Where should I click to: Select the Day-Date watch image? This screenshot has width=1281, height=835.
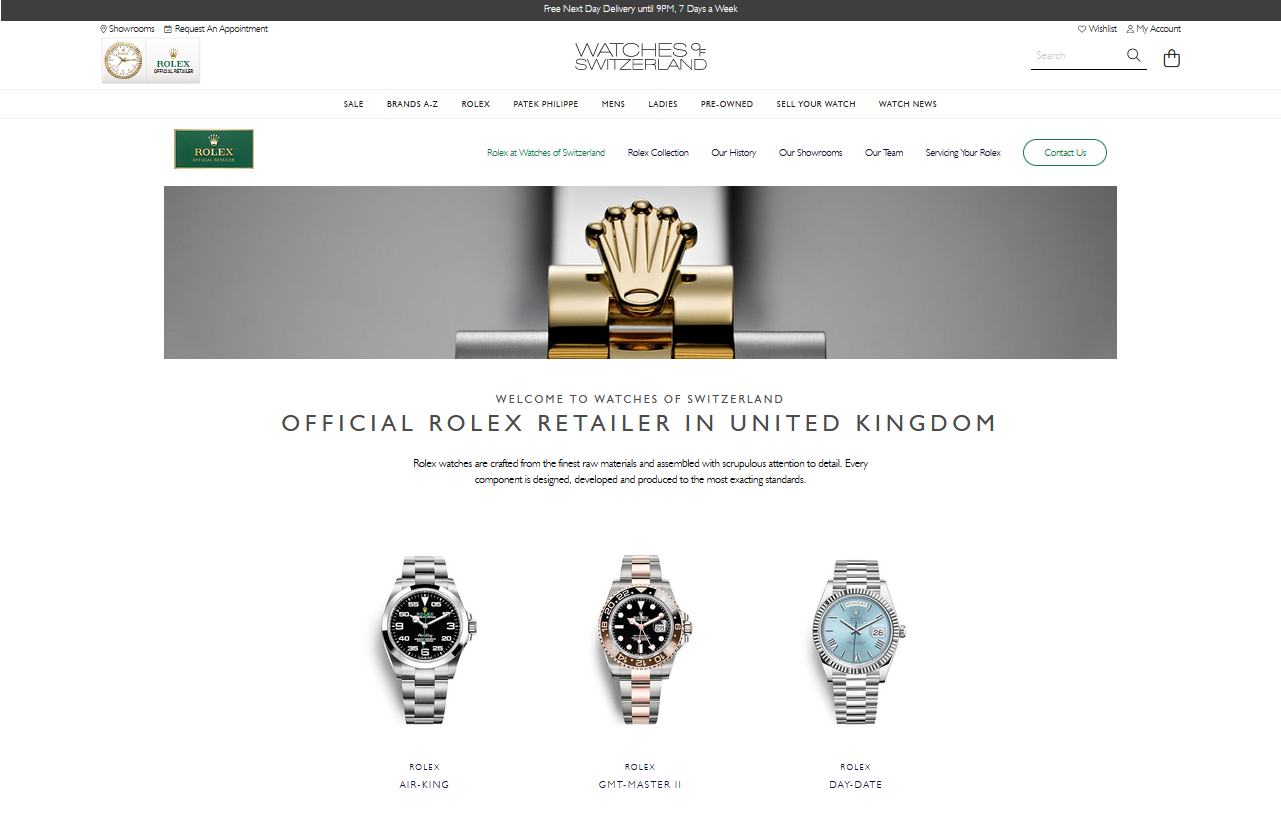click(856, 641)
